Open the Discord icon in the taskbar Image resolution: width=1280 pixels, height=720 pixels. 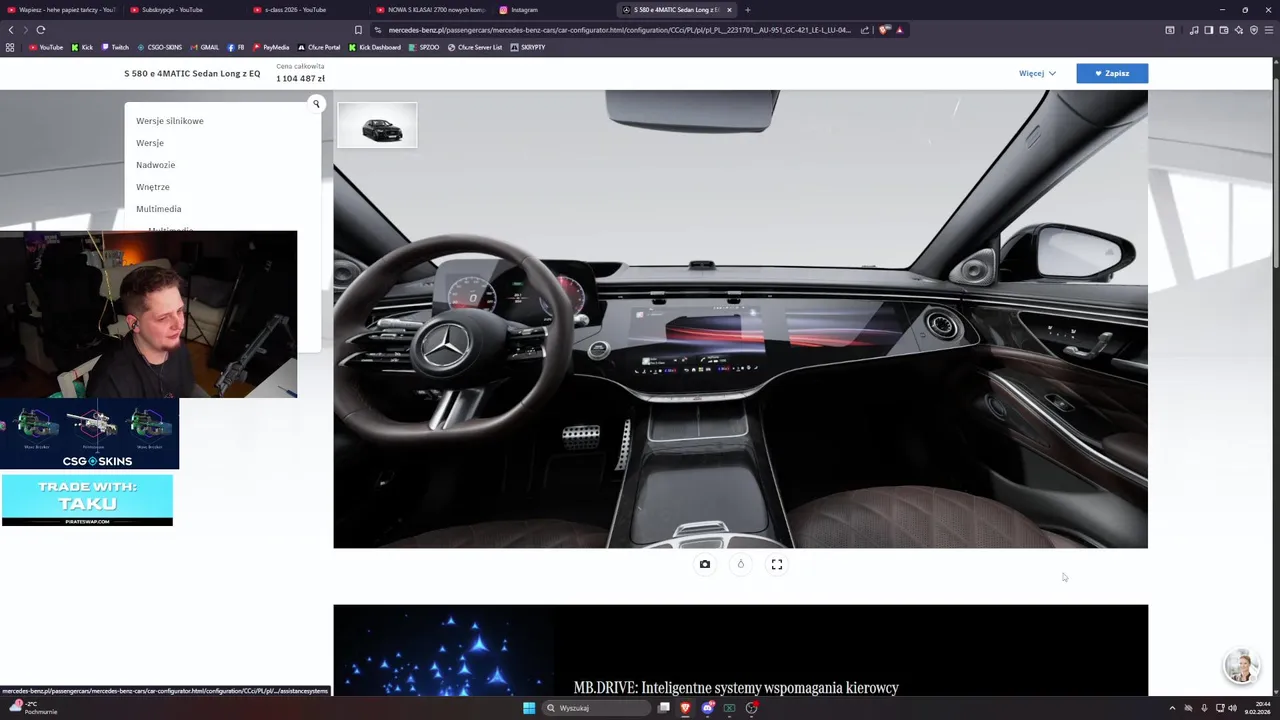point(708,708)
